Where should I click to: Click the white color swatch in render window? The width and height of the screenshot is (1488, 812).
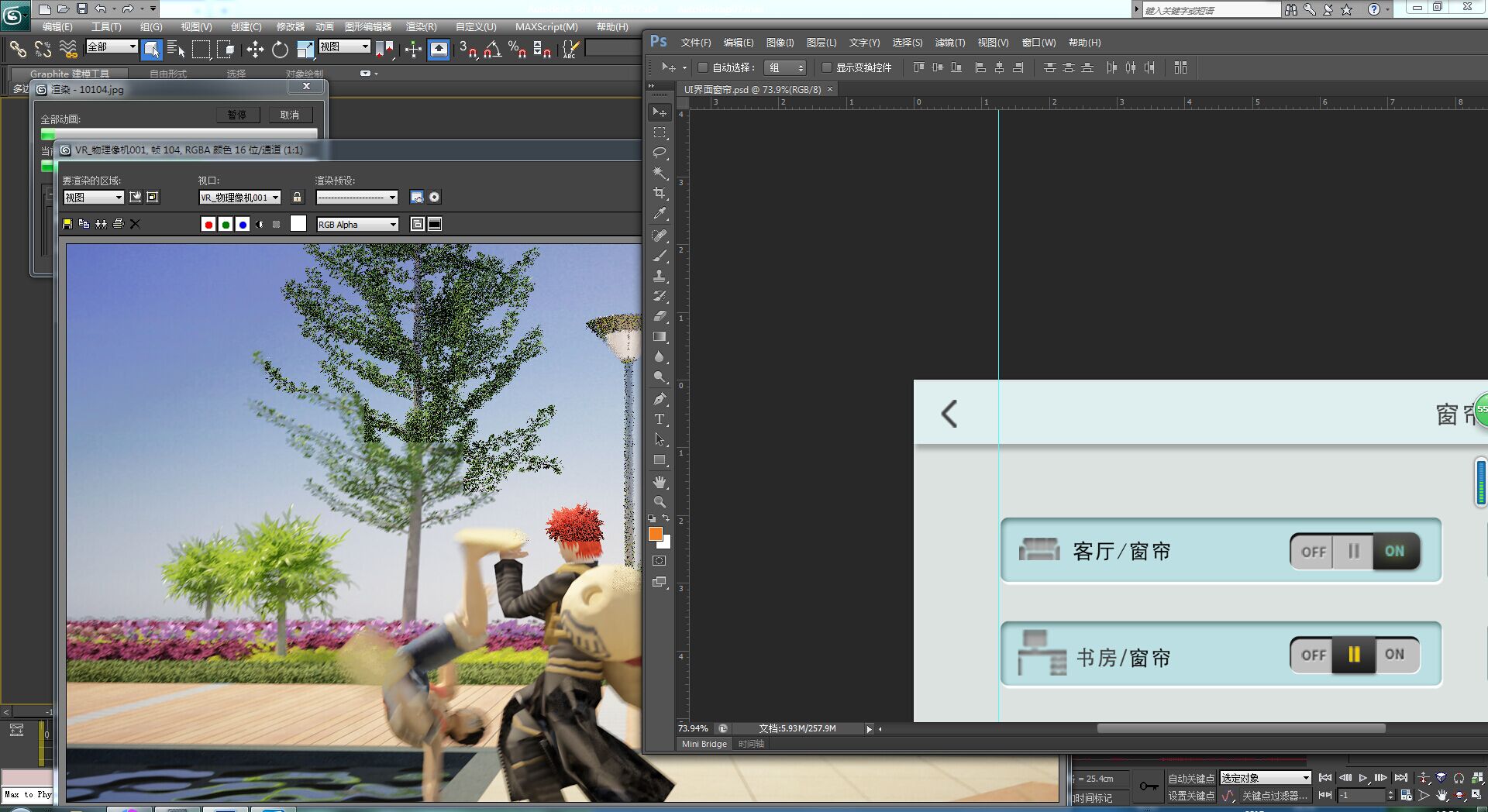(298, 224)
